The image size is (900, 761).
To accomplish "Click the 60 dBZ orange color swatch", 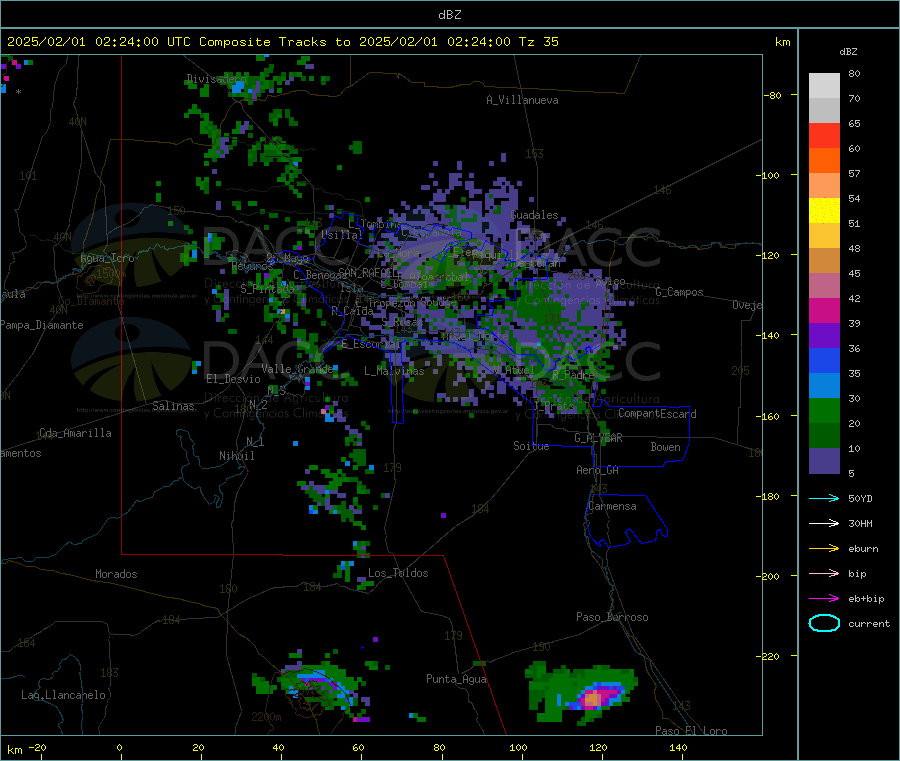I will click(824, 161).
